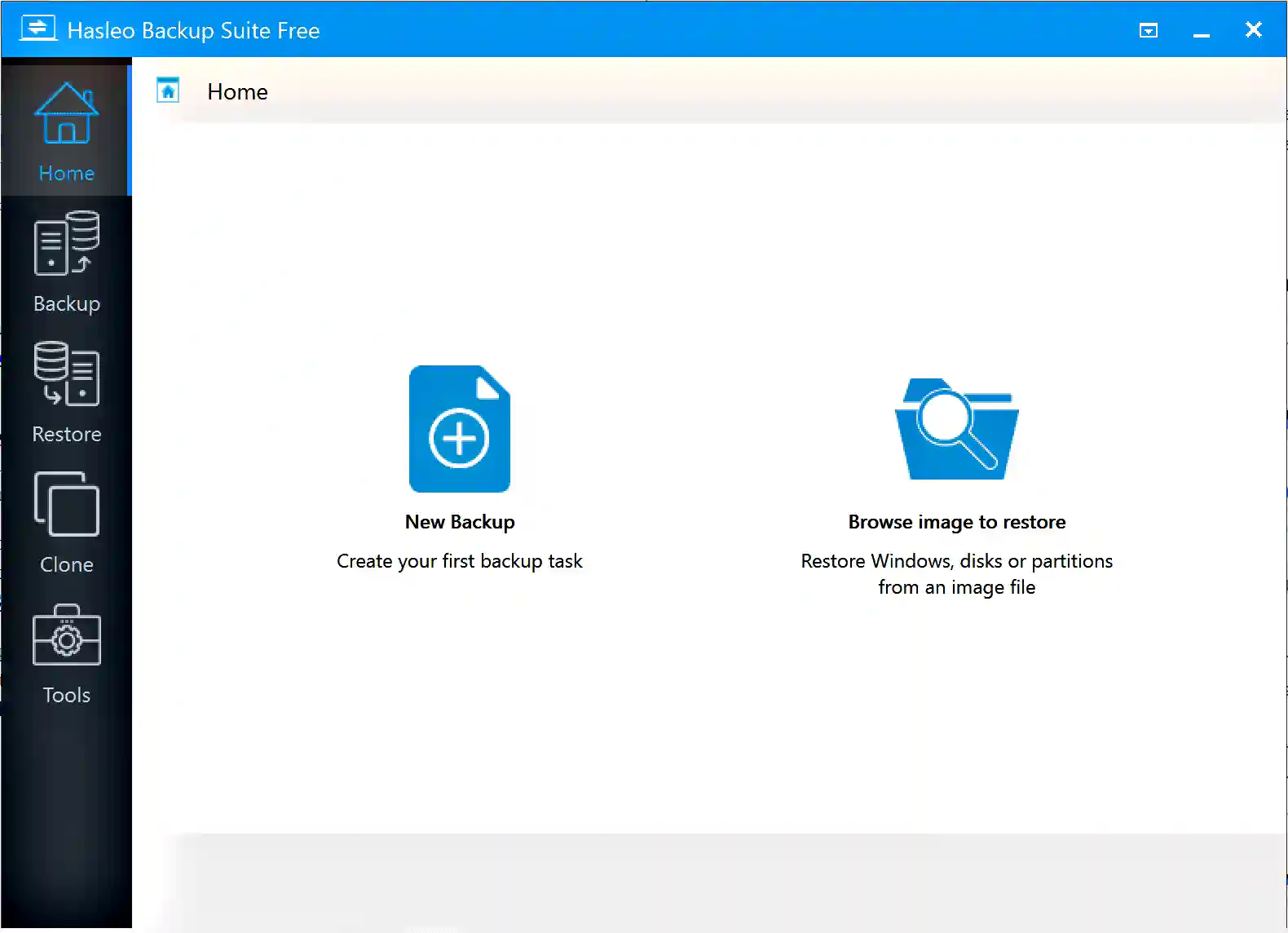1288x933 pixels.
Task: Click the "New Backup" label
Action: (460, 522)
